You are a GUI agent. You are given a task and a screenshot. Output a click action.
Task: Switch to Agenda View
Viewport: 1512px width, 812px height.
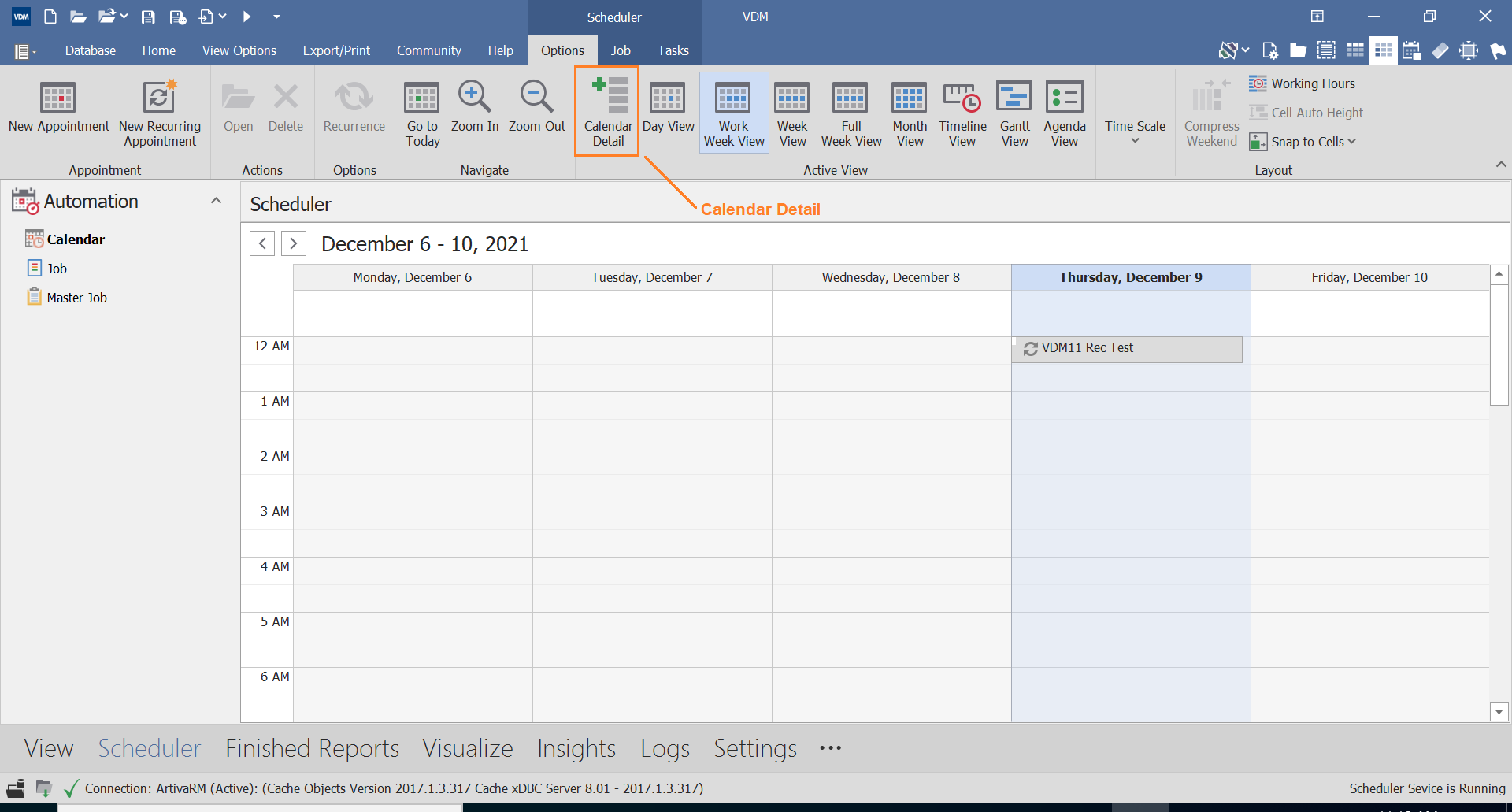[1065, 114]
